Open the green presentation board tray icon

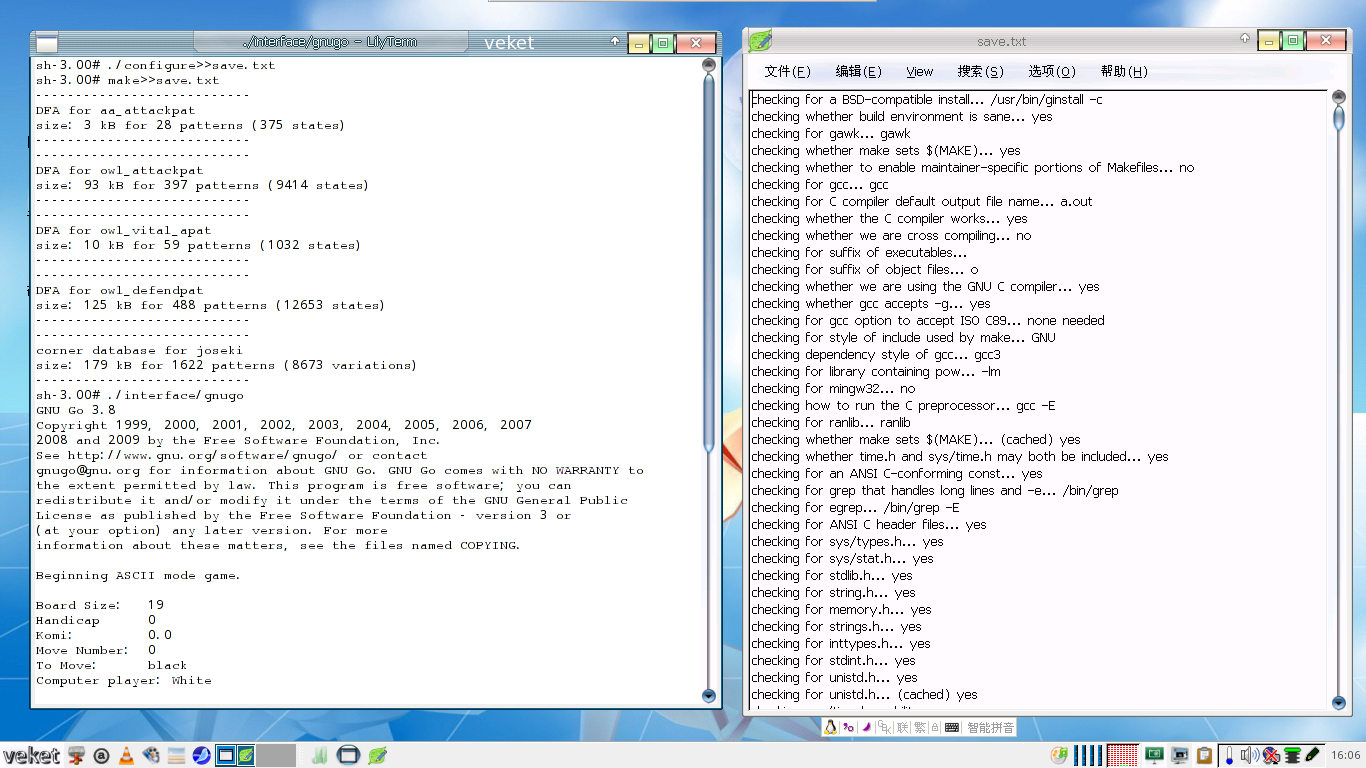(x=1154, y=755)
